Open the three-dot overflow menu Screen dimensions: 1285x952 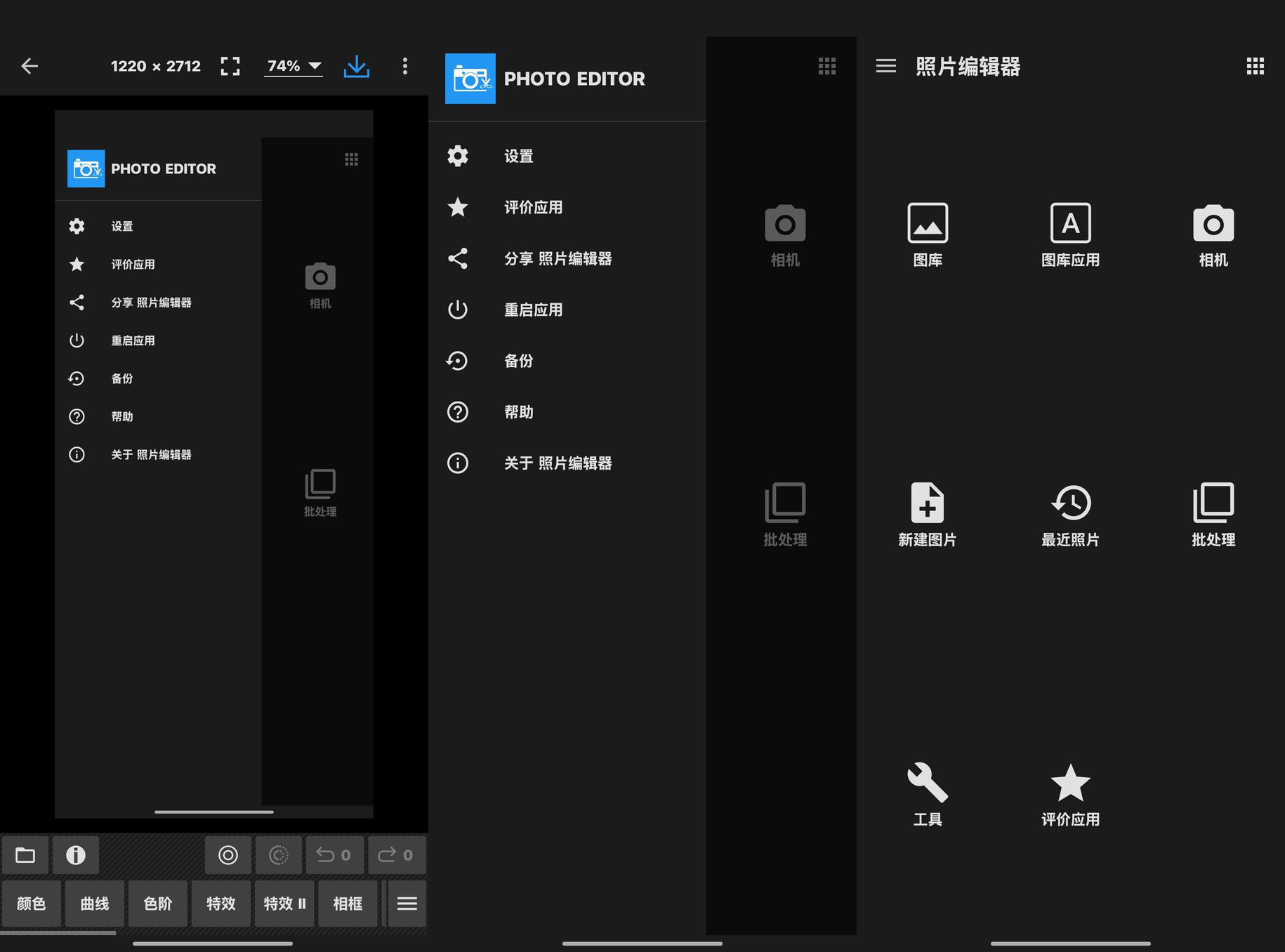(405, 66)
